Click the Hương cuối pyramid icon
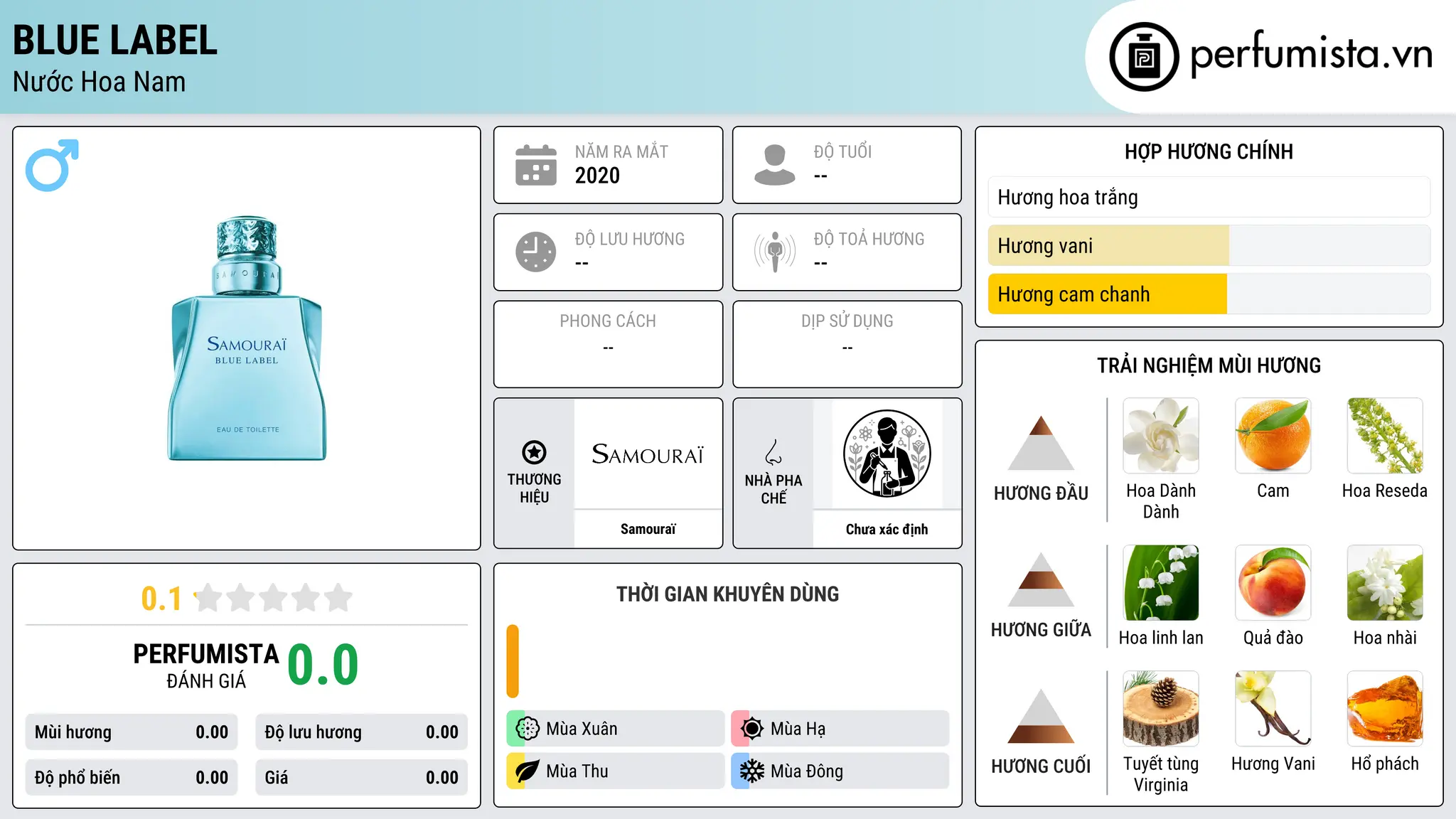The image size is (1456, 819). click(x=1041, y=716)
